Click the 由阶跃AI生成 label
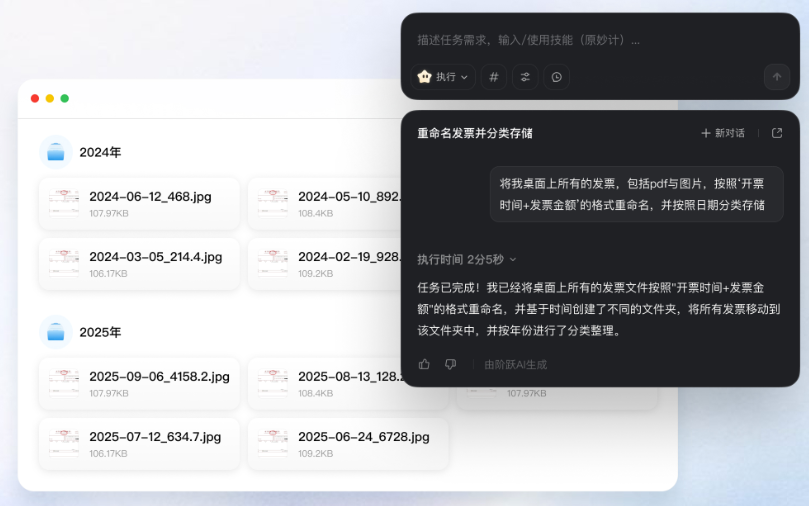 click(x=515, y=365)
